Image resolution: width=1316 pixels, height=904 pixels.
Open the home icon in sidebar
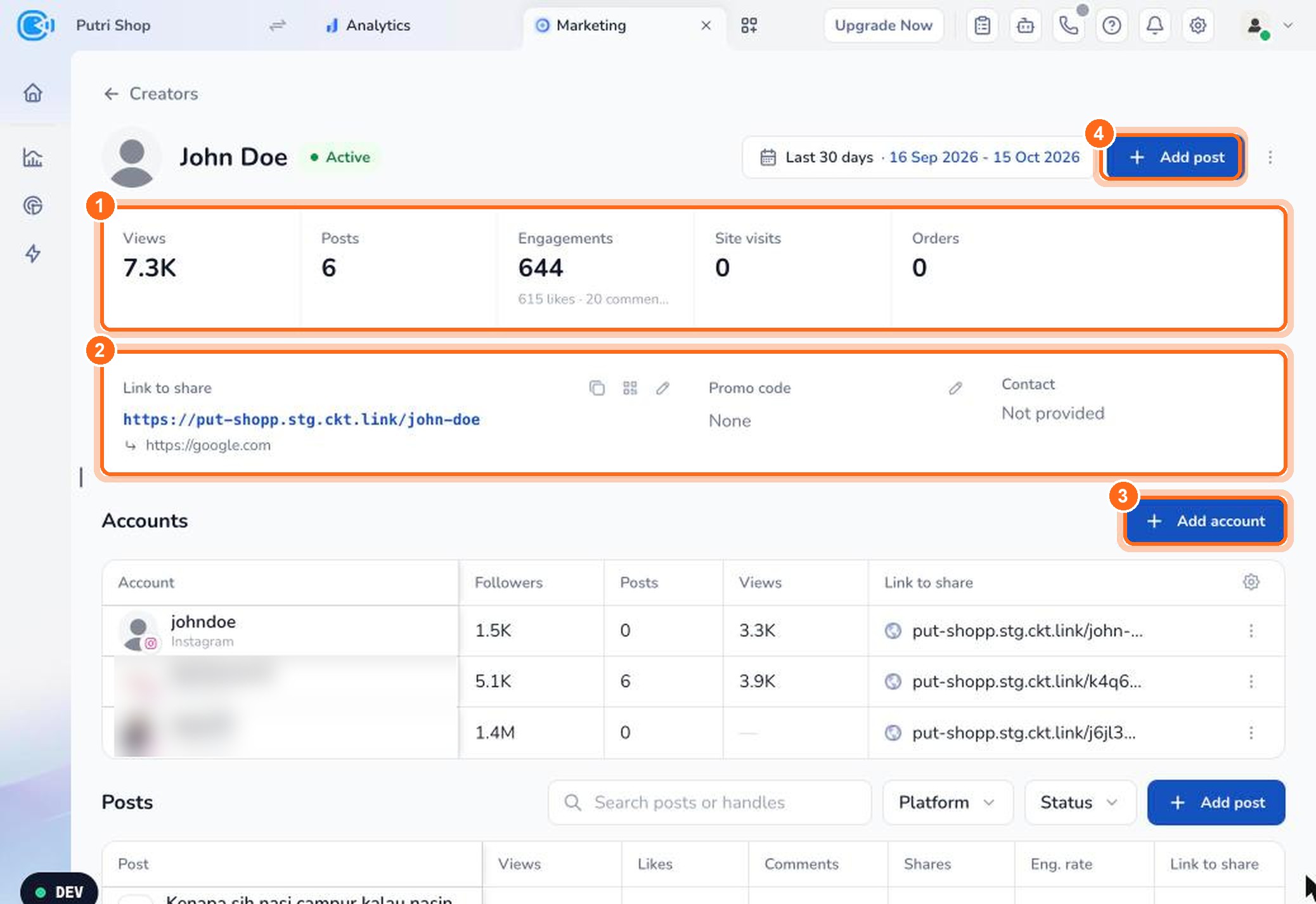pos(33,93)
